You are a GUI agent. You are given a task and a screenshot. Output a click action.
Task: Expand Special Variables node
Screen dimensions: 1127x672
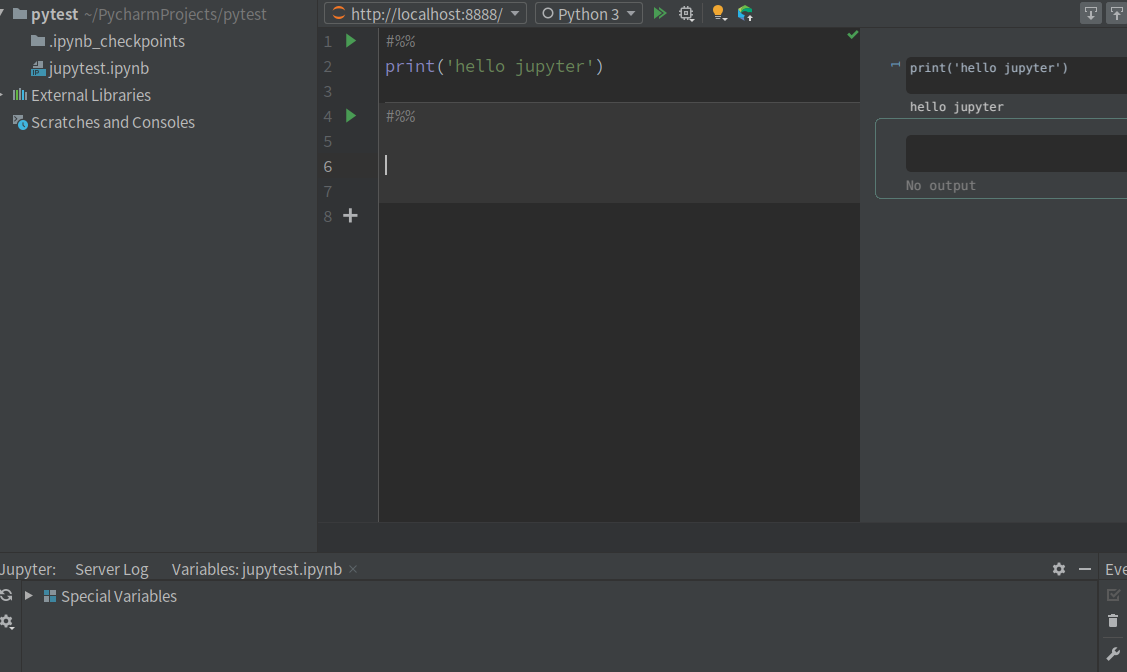(x=29, y=596)
